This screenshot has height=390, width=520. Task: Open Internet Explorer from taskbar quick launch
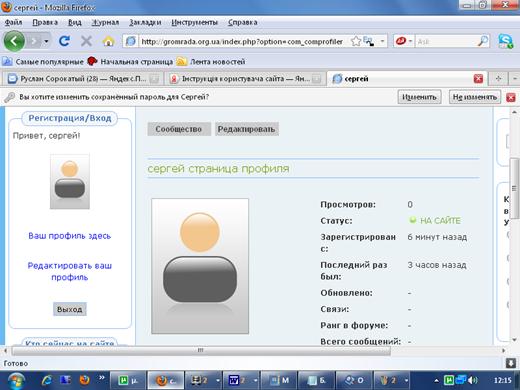(x=46, y=380)
